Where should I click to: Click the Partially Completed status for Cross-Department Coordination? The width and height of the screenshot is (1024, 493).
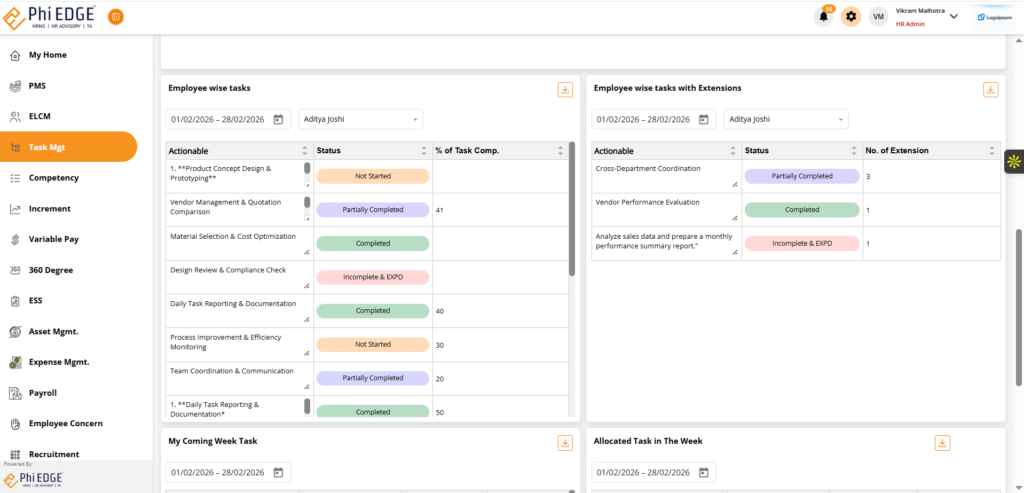point(802,176)
